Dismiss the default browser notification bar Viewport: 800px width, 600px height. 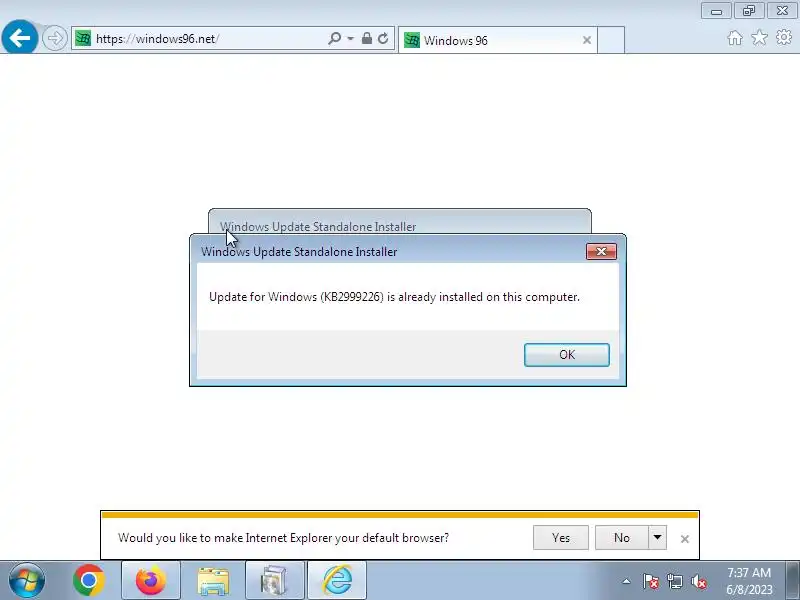pos(685,539)
